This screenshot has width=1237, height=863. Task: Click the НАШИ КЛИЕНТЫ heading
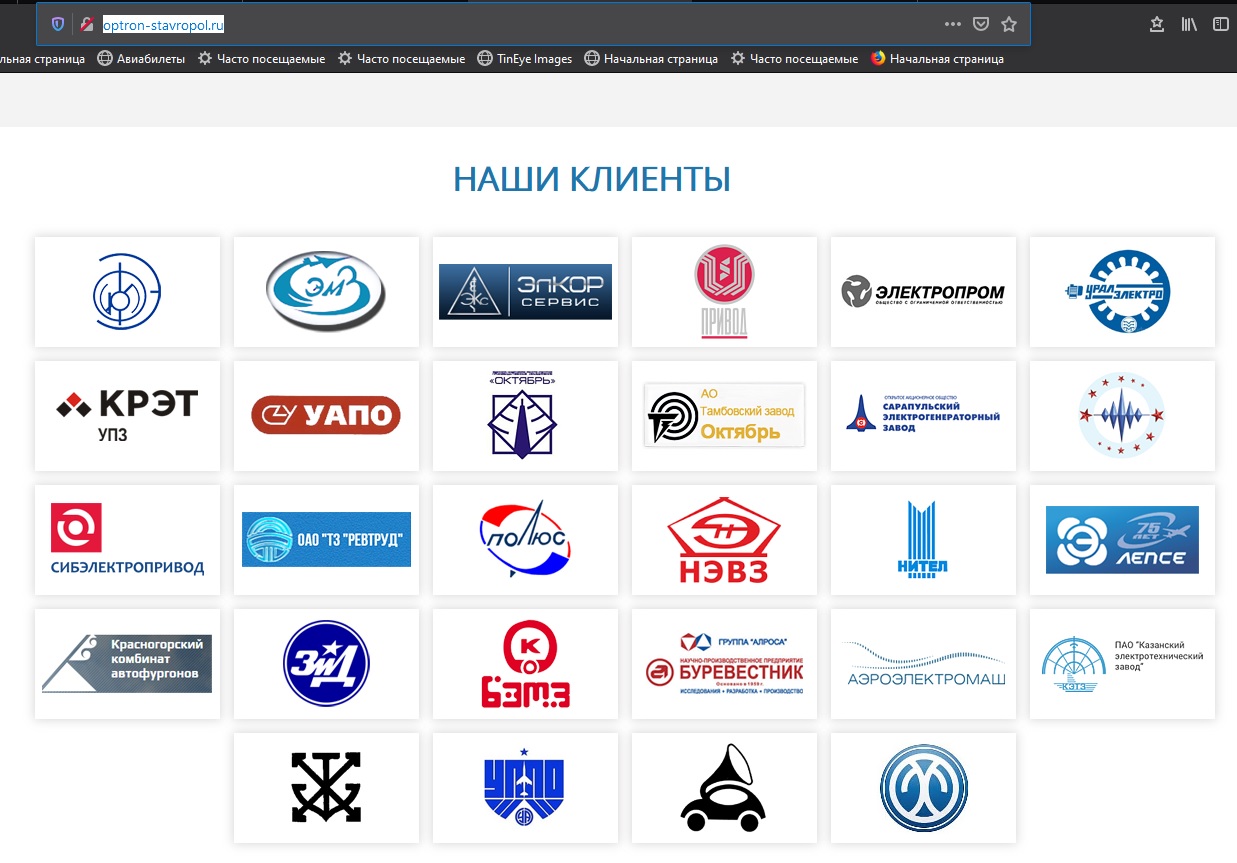click(x=592, y=179)
